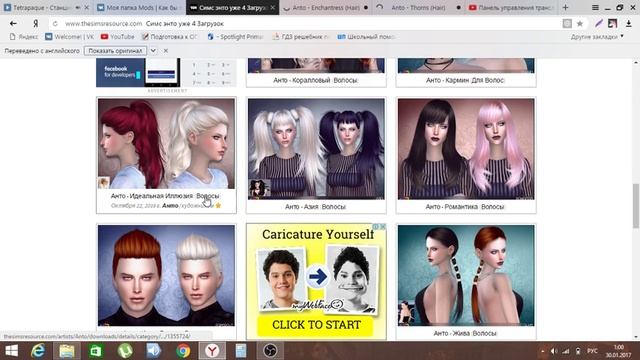
Task: Show hidden system tray icons arrow
Action: pos(542,351)
